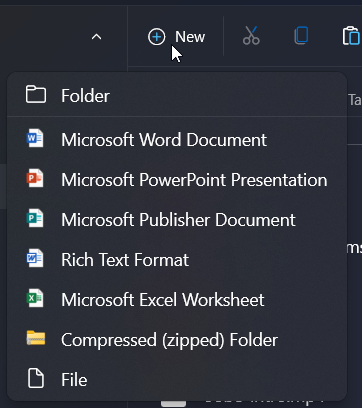The height and width of the screenshot is (408, 362).
Task: Collapse the pane with the up chevron
Action: 96,37
